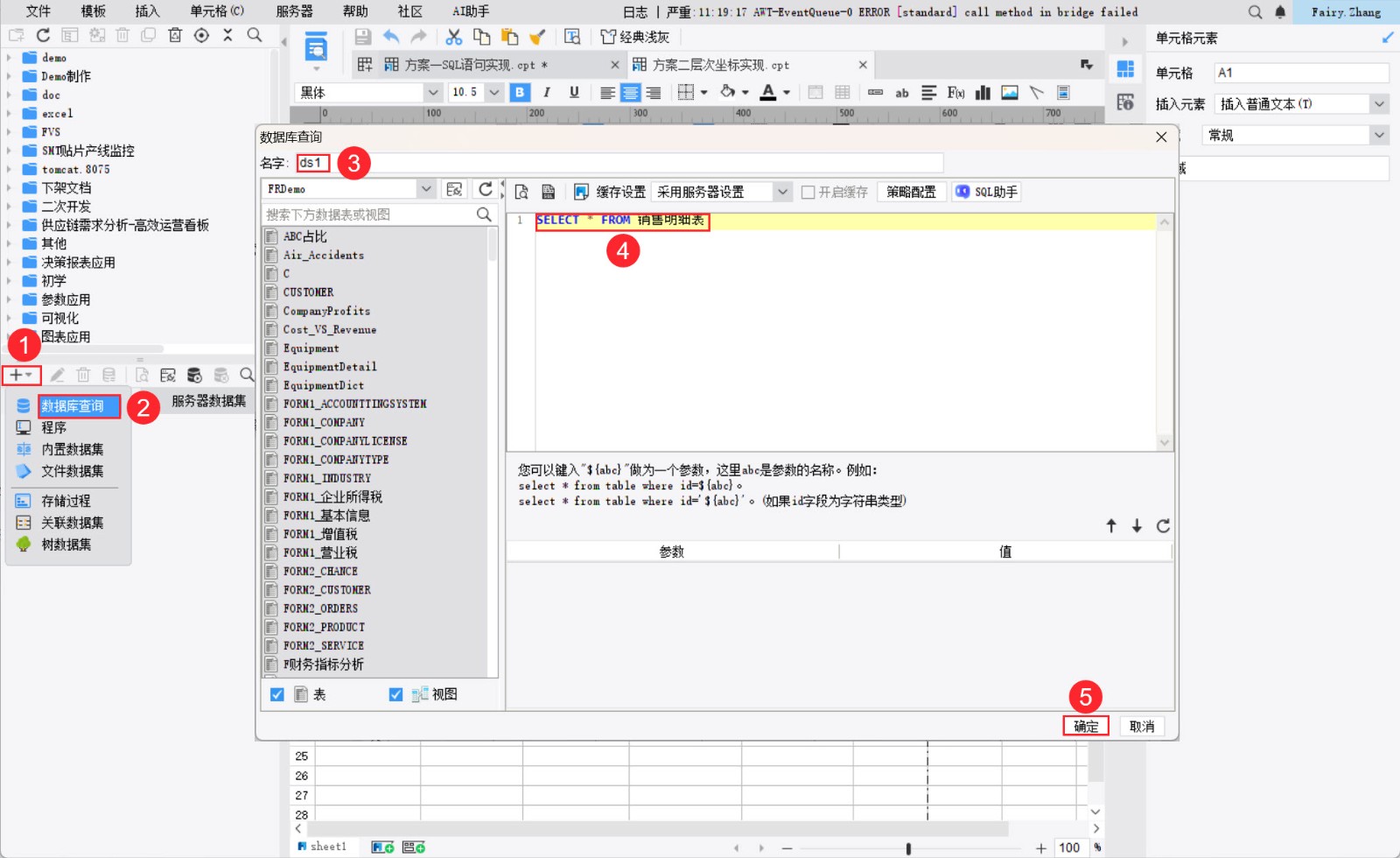Switch to 服务器数据集 tab
The height and width of the screenshot is (858, 1400).
point(209,401)
